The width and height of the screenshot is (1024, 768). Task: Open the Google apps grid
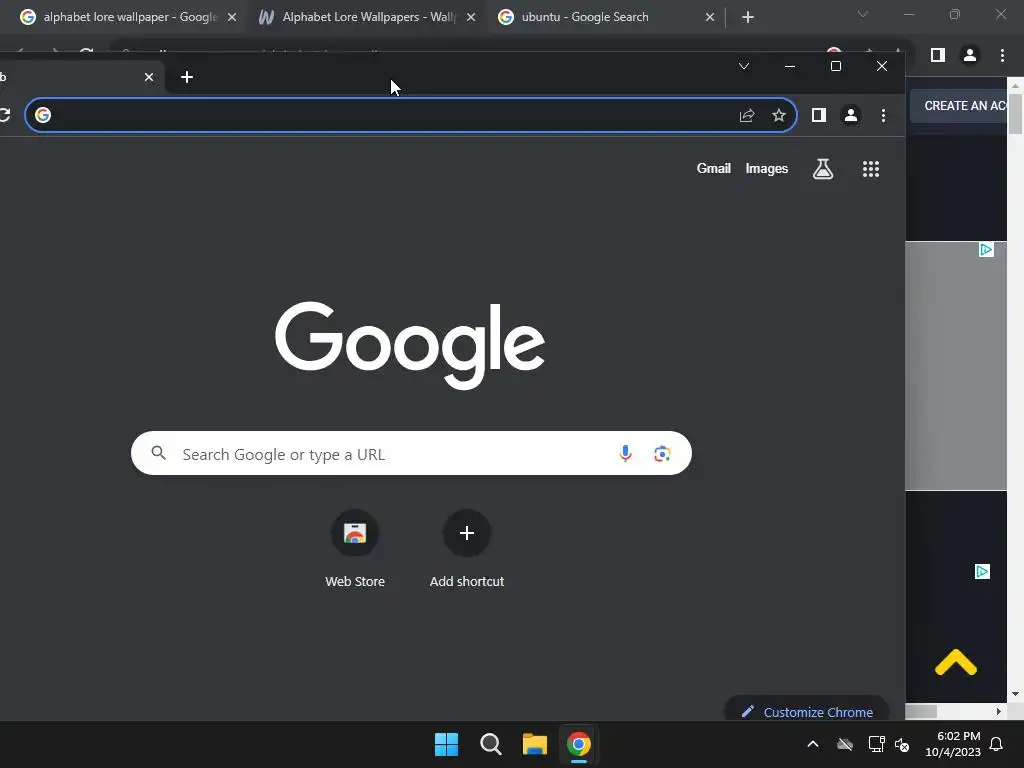(871, 169)
